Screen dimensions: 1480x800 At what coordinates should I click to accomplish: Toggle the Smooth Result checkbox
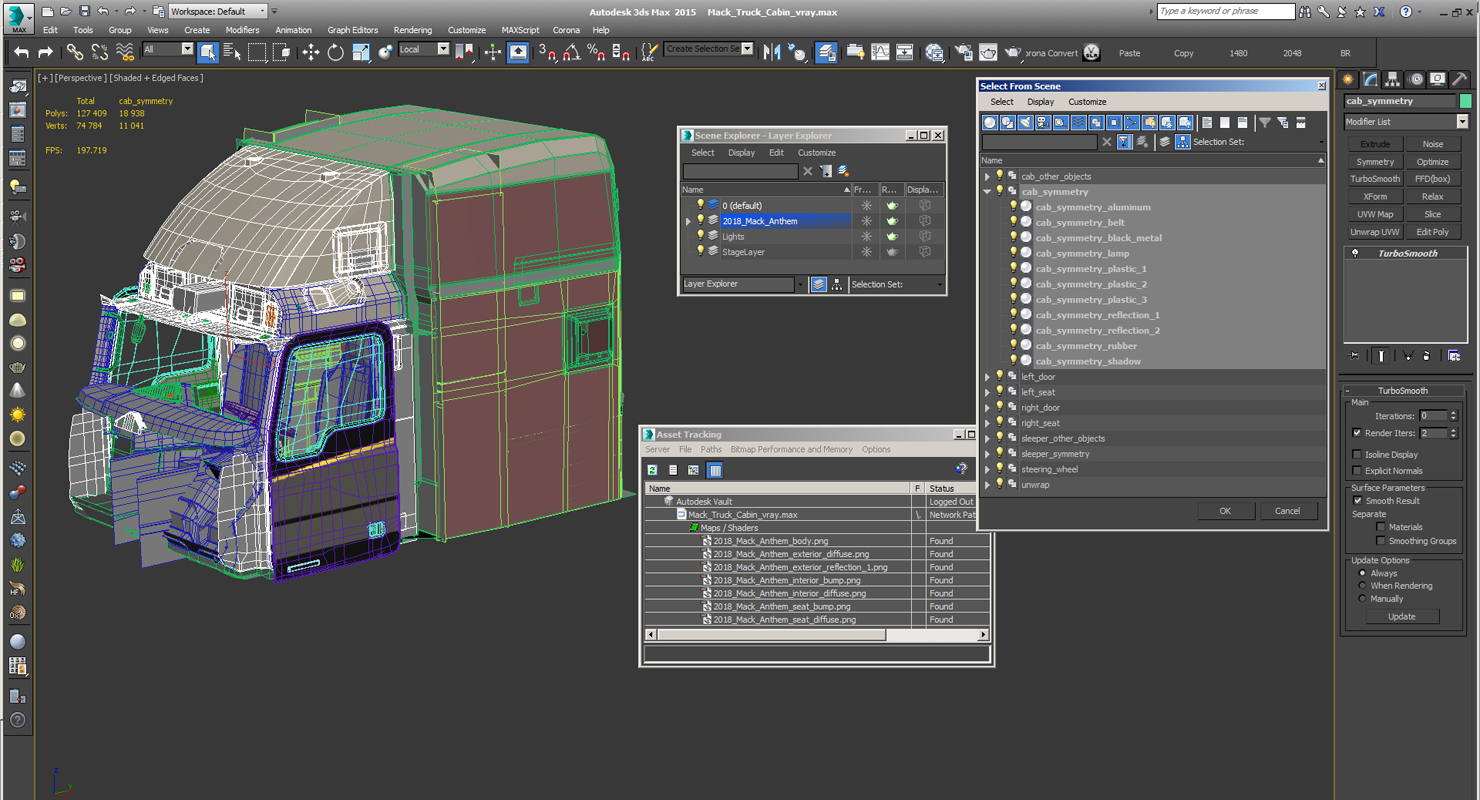[1357, 501]
